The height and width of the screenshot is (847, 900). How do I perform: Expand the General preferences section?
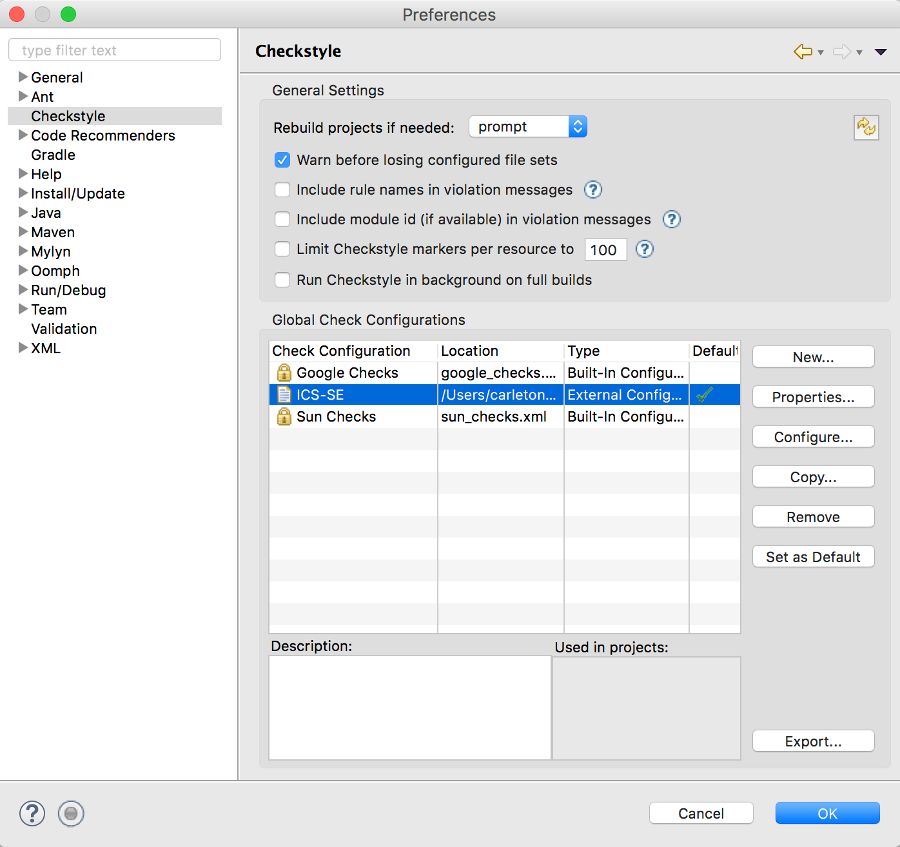(22, 77)
